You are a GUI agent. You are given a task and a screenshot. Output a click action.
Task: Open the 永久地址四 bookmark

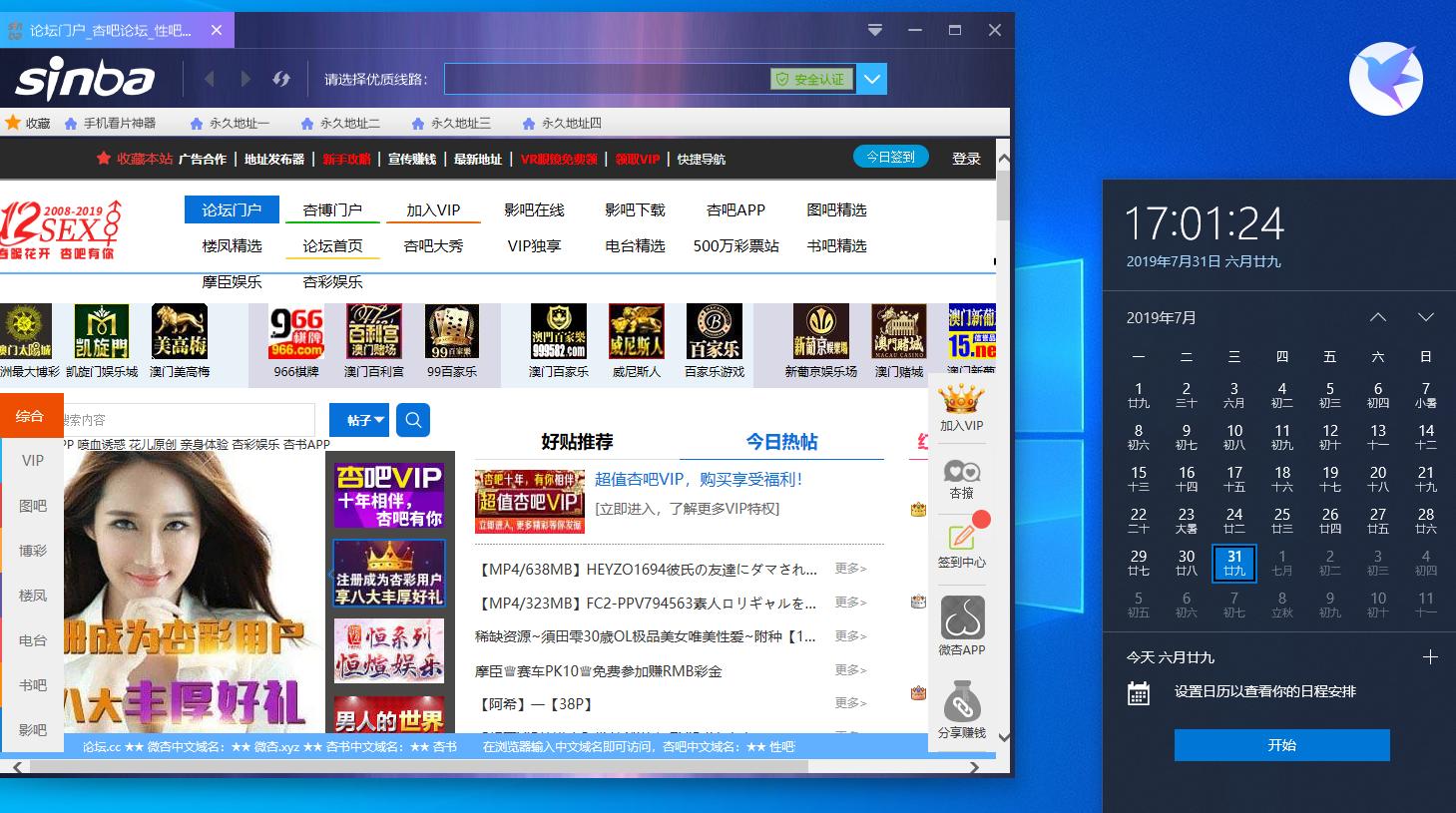[562, 123]
